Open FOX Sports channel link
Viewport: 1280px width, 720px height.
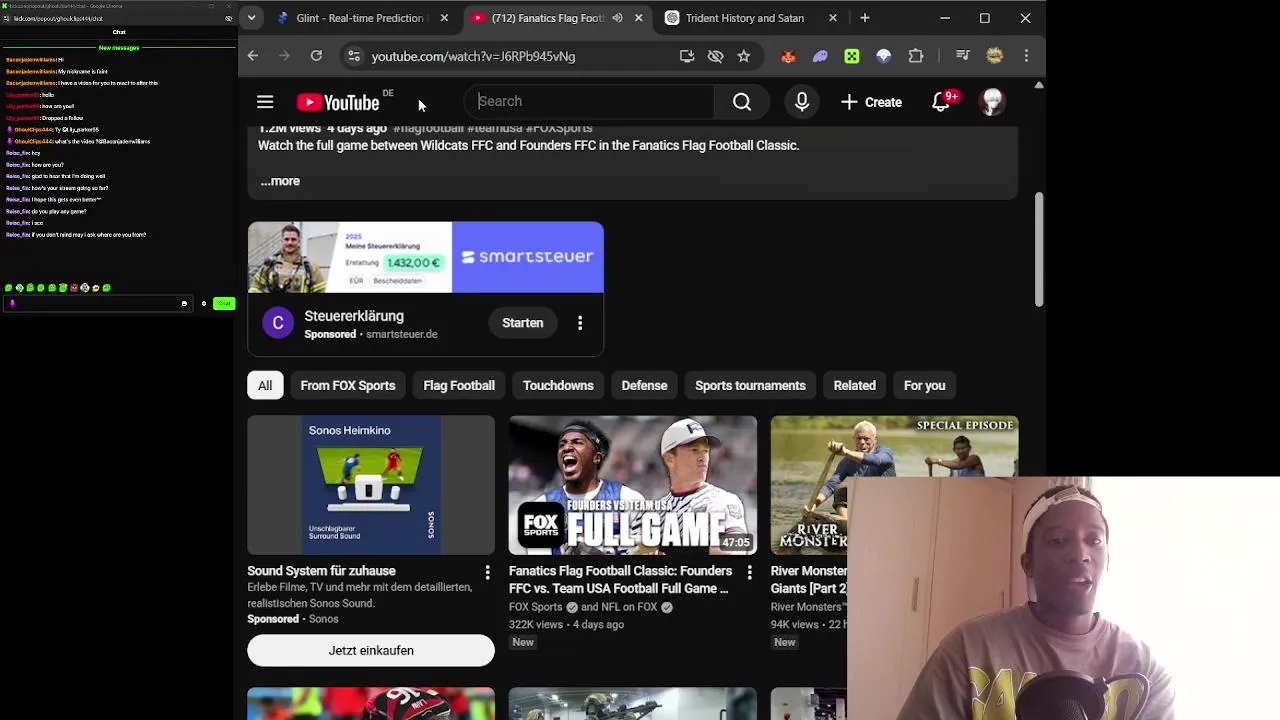536,607
